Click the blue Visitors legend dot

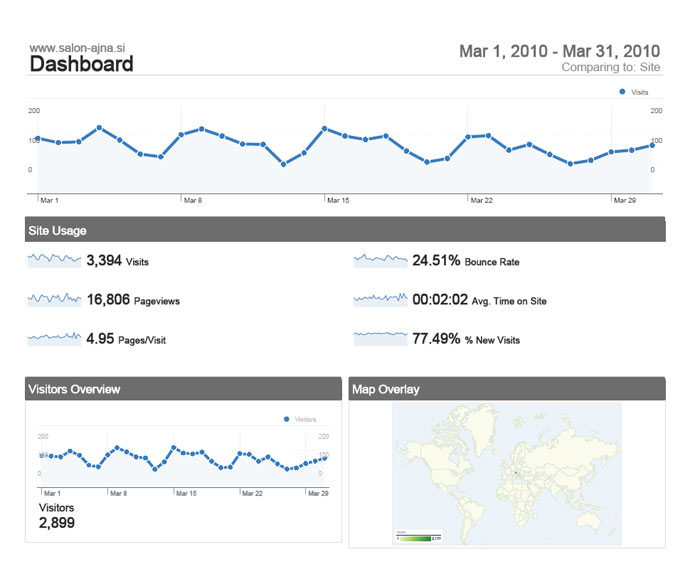click(288, 420)
